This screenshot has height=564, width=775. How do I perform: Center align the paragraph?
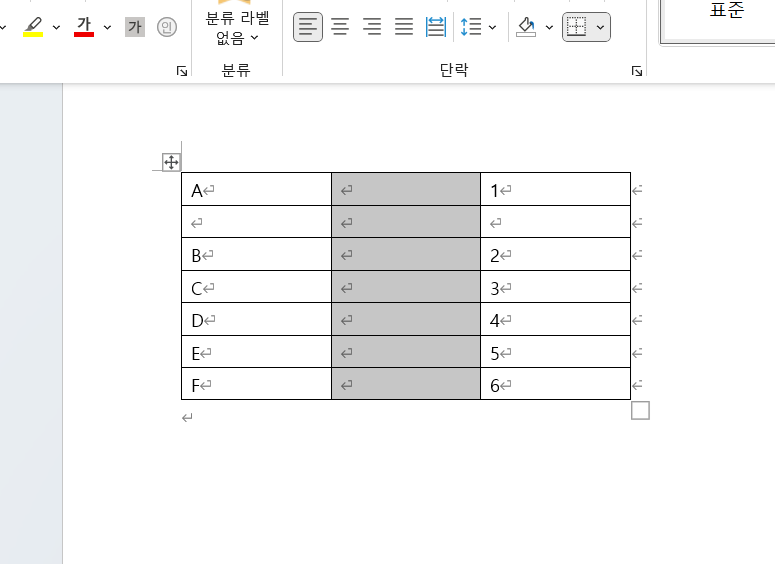click(340, 27)
